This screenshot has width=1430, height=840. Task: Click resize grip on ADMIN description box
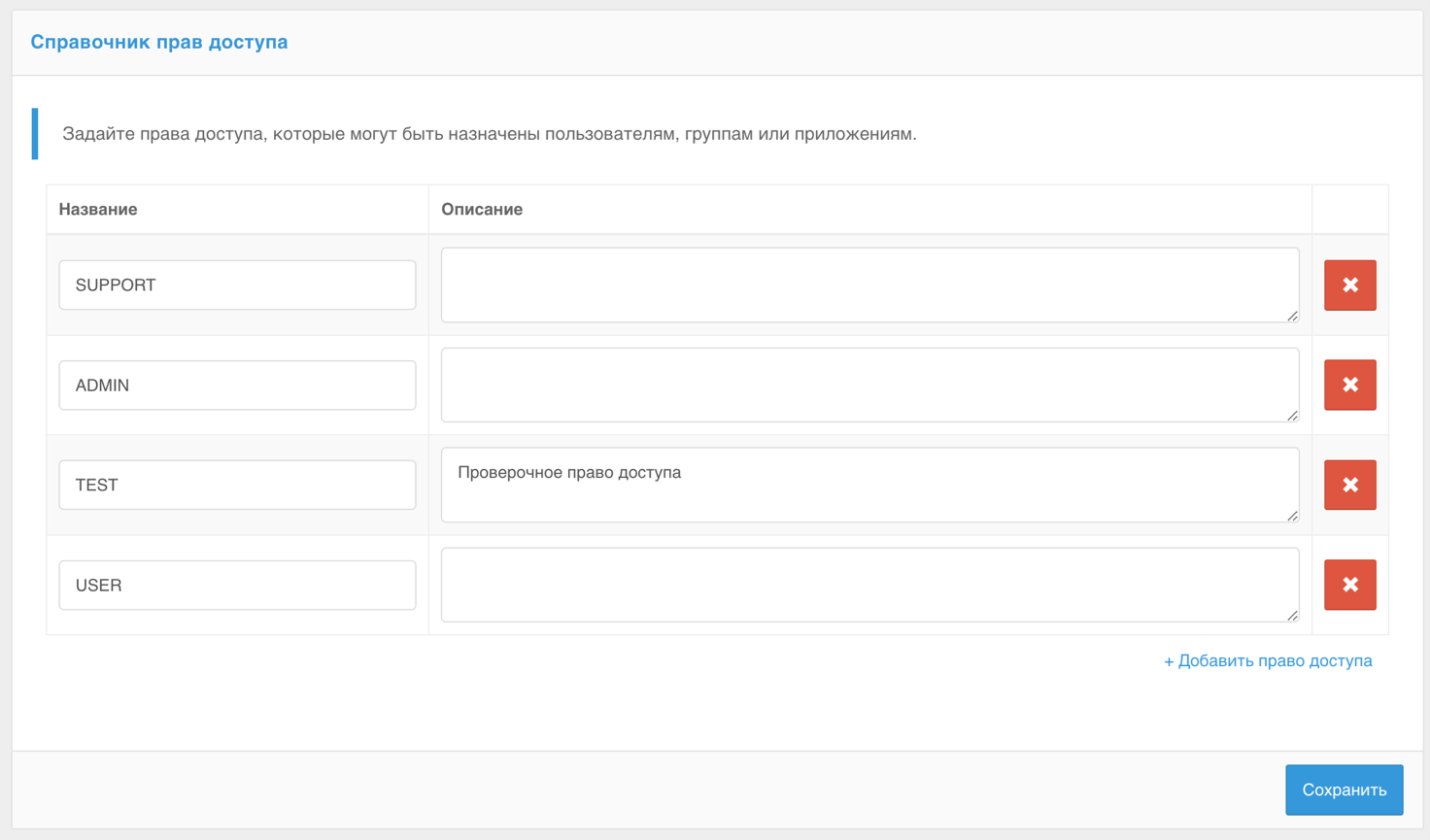pyautogui.click(x=1292, y=416)
